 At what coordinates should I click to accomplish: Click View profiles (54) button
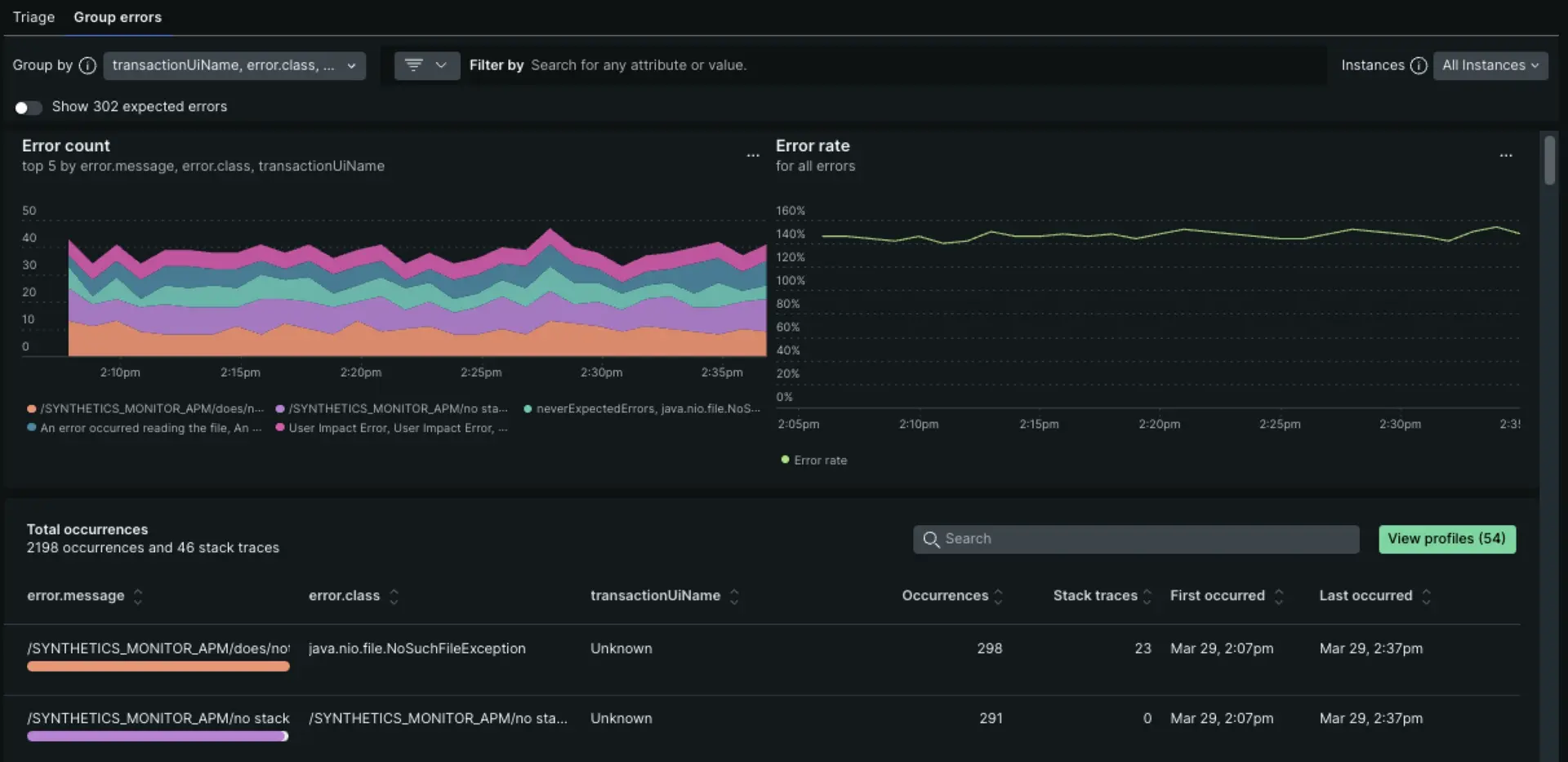pos(1446,539)
